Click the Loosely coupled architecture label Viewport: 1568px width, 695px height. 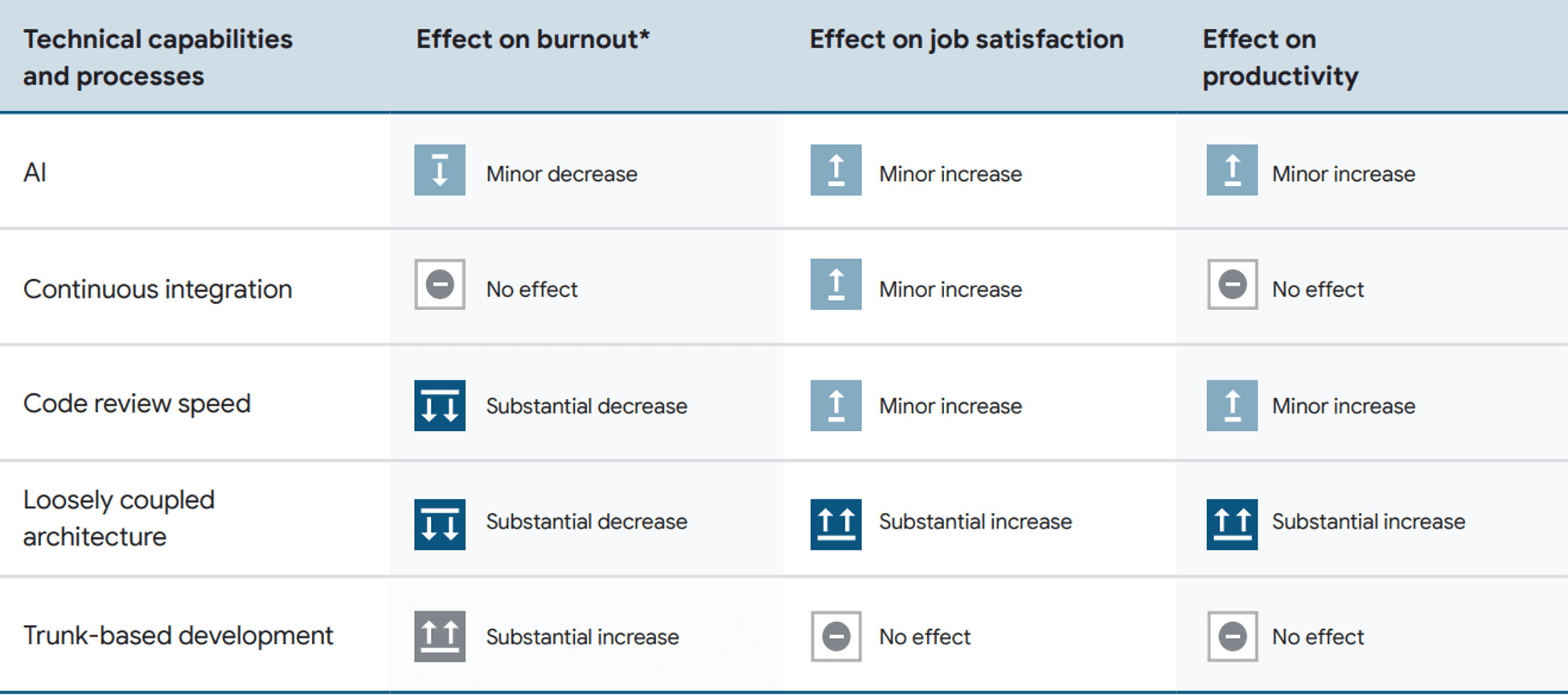click(x=119, y=518)
